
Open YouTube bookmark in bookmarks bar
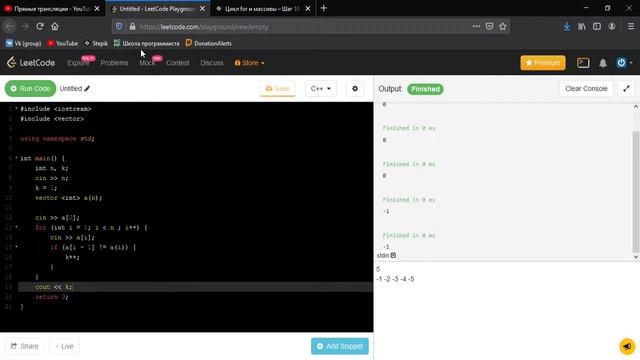(x=62, y=43)
